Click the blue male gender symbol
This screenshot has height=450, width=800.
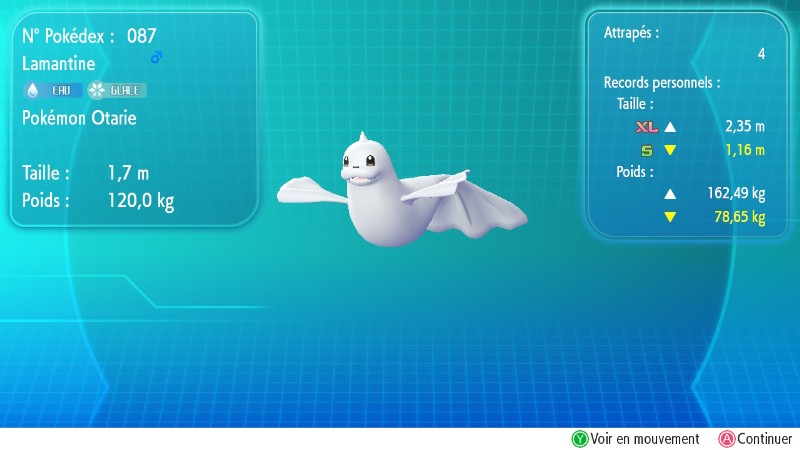156,59
